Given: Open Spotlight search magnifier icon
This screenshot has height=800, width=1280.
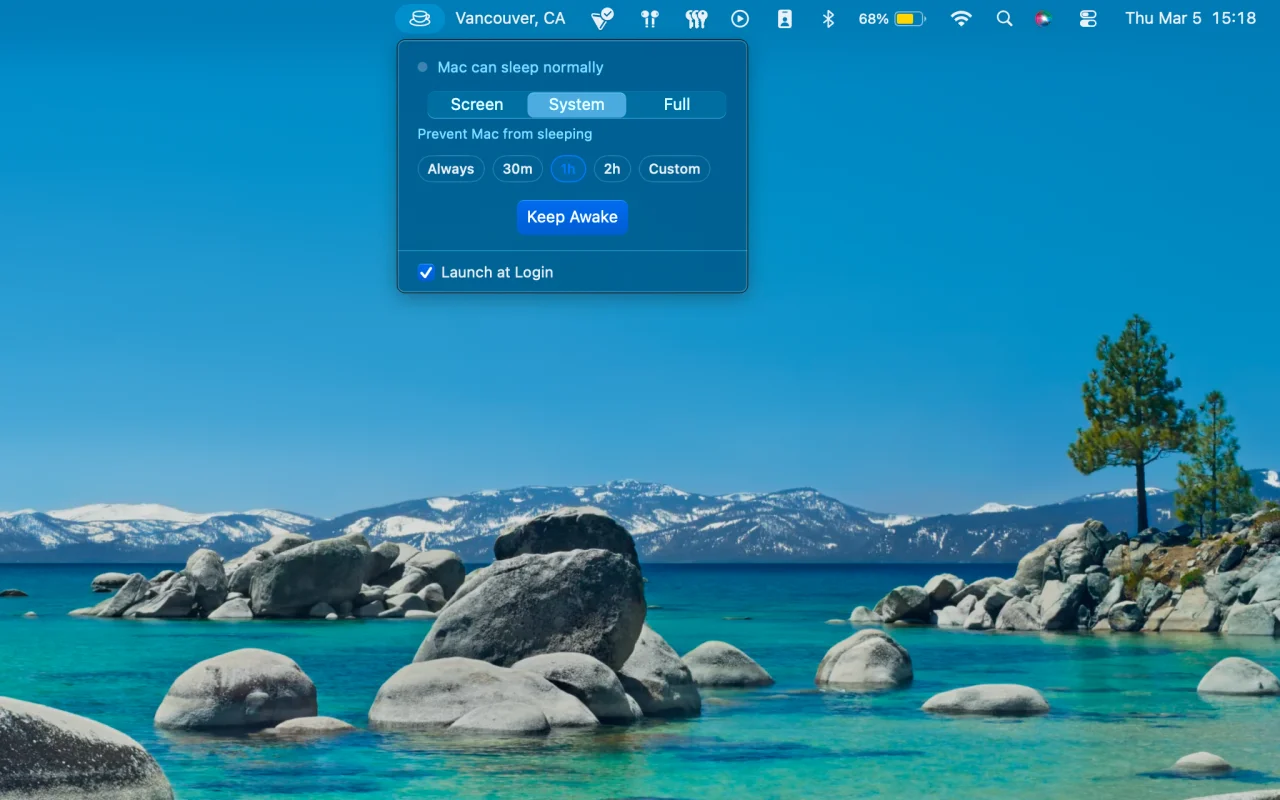Looking at the screenshot, I should coord(1004,18).
